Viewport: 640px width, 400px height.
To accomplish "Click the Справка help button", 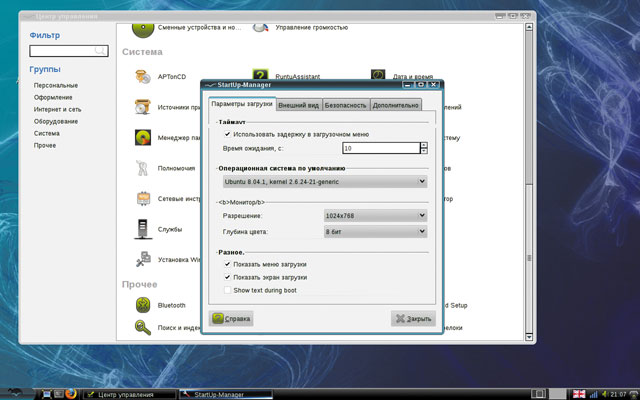I will tap(231, 318).
